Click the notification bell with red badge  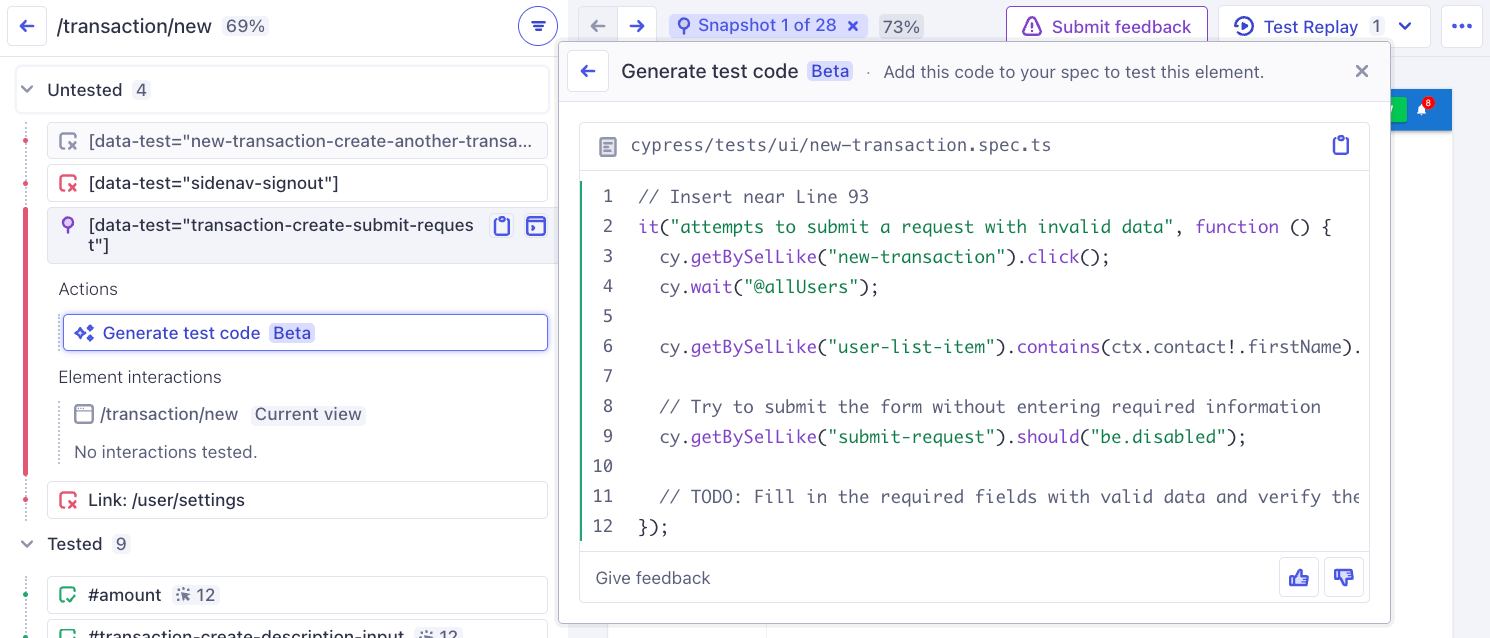[1421, 110]
